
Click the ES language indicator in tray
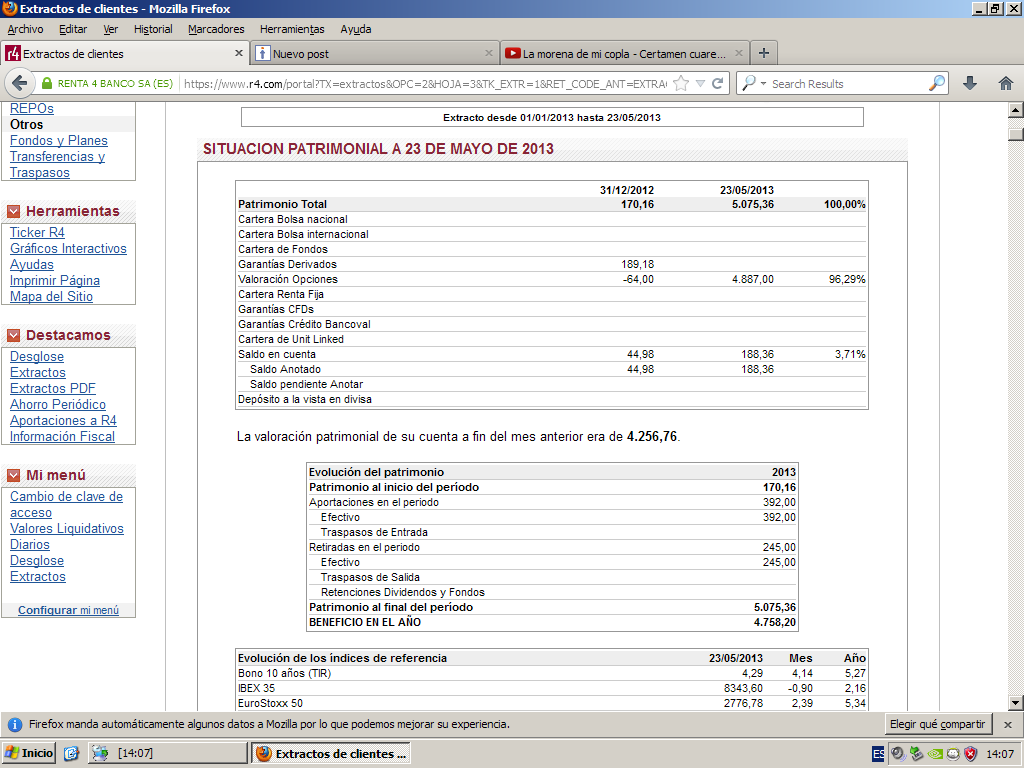coord(878,754)
